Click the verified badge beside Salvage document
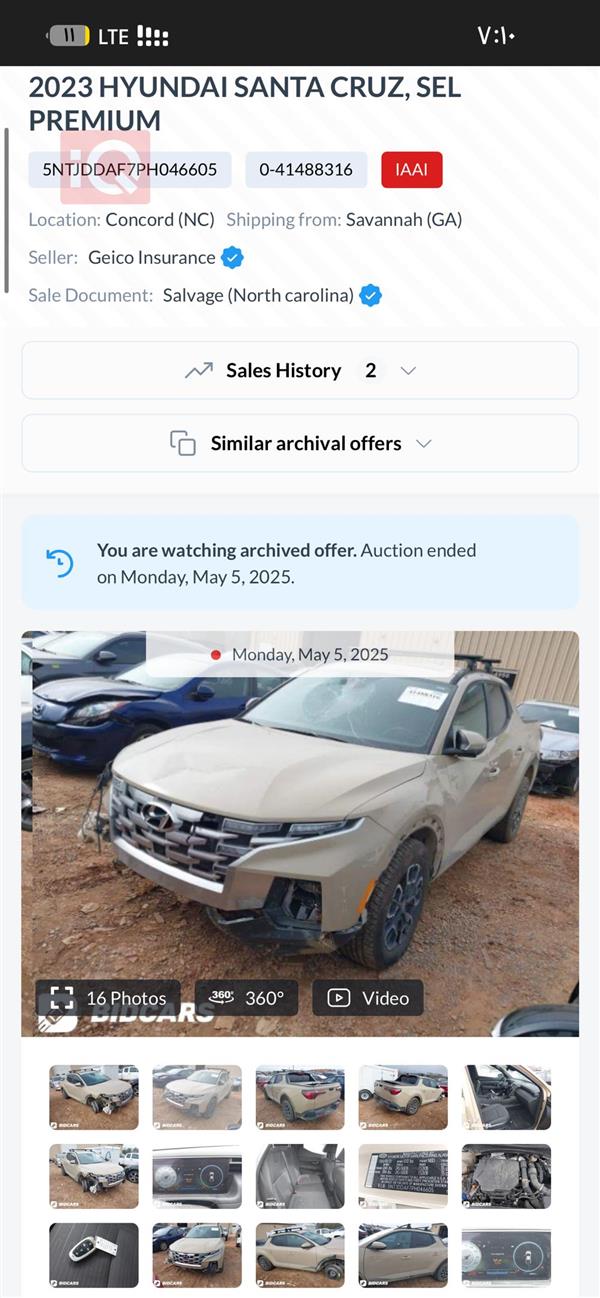 370,295
